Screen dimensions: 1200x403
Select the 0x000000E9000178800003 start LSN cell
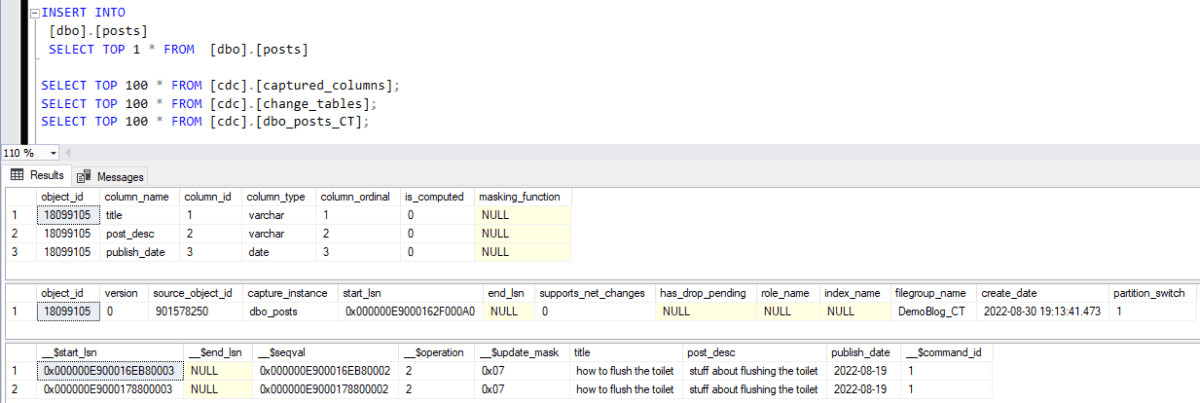[110, 389]
